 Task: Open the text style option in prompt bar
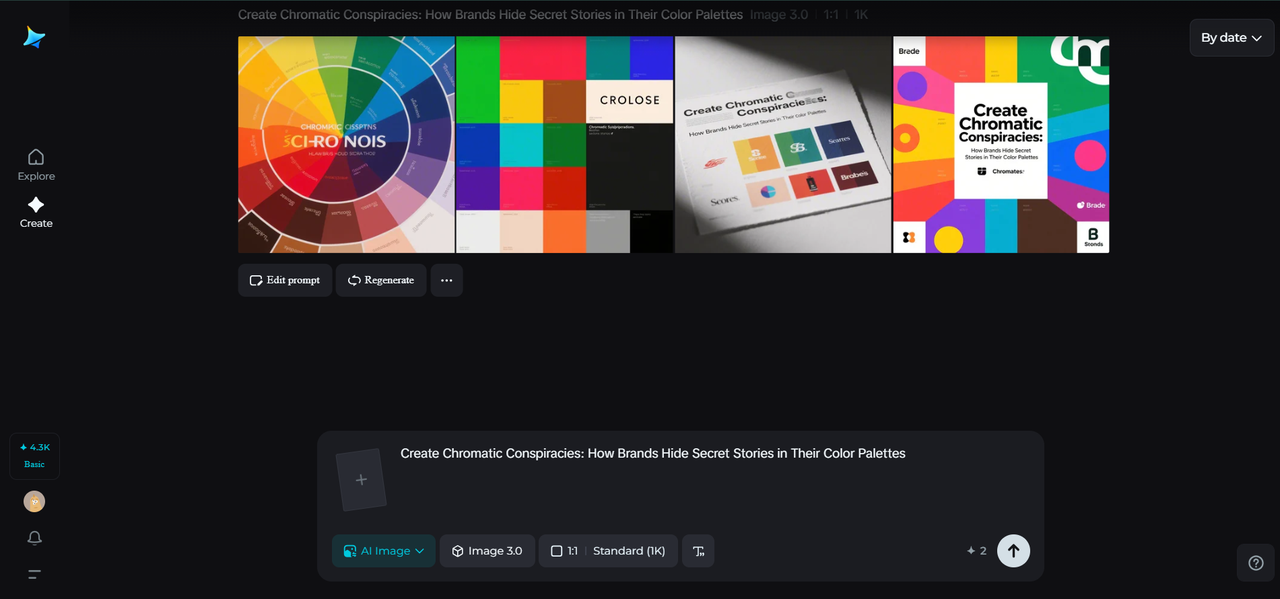[698, 550]
